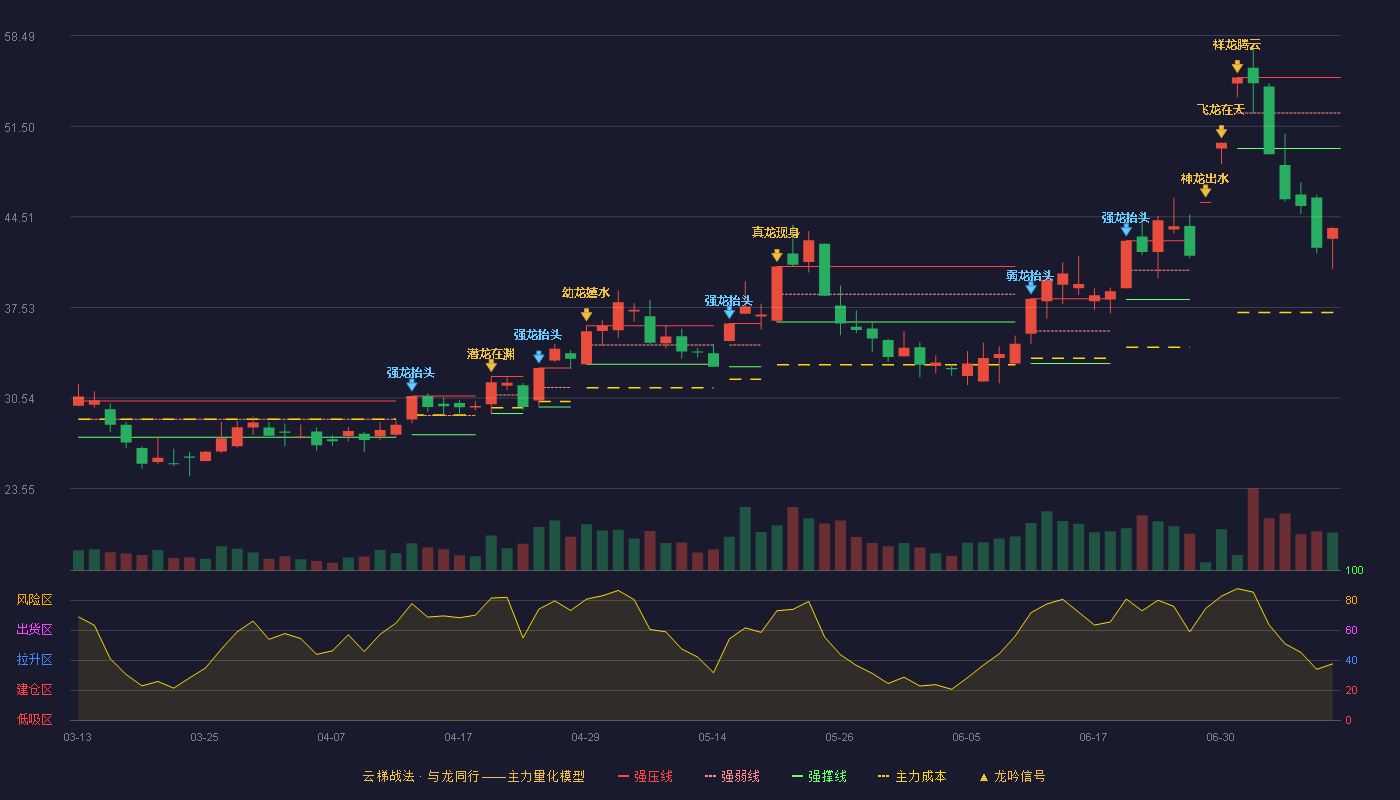This screenshot has width=1400, height=800.
Task: Click the 06-17 date label
Action: coord(1093,737)
